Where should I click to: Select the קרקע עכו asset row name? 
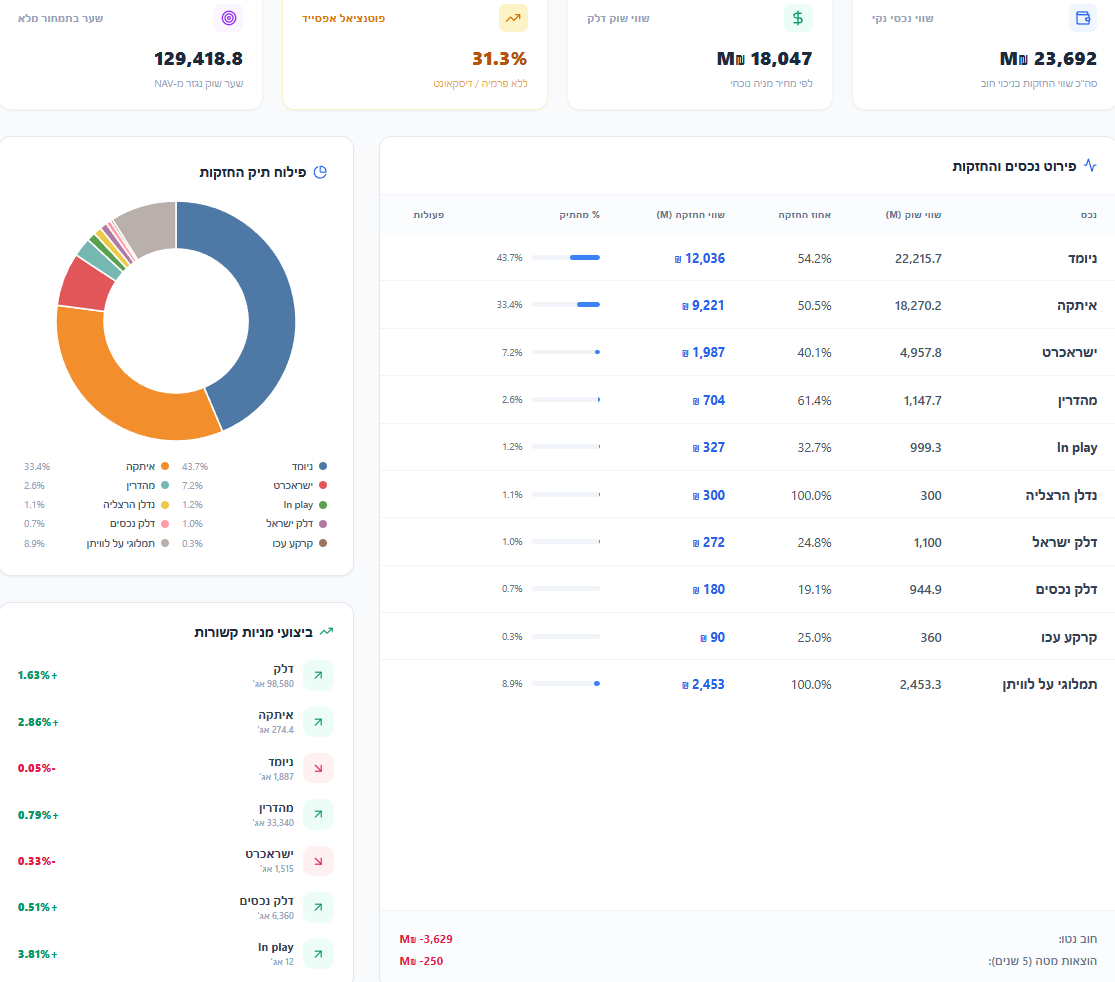[1069, 637]
